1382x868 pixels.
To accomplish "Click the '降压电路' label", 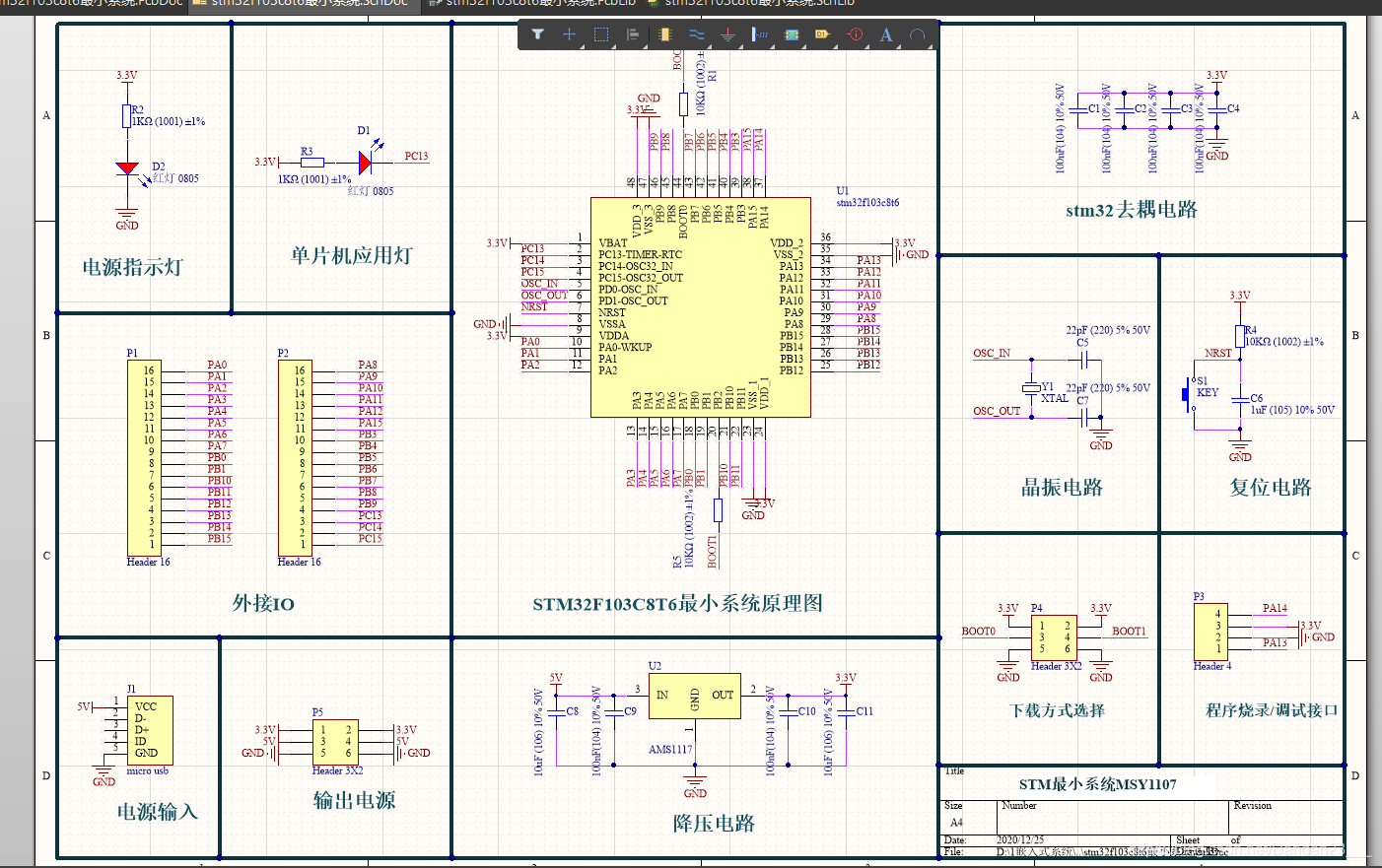I will (x=714, y=824).
